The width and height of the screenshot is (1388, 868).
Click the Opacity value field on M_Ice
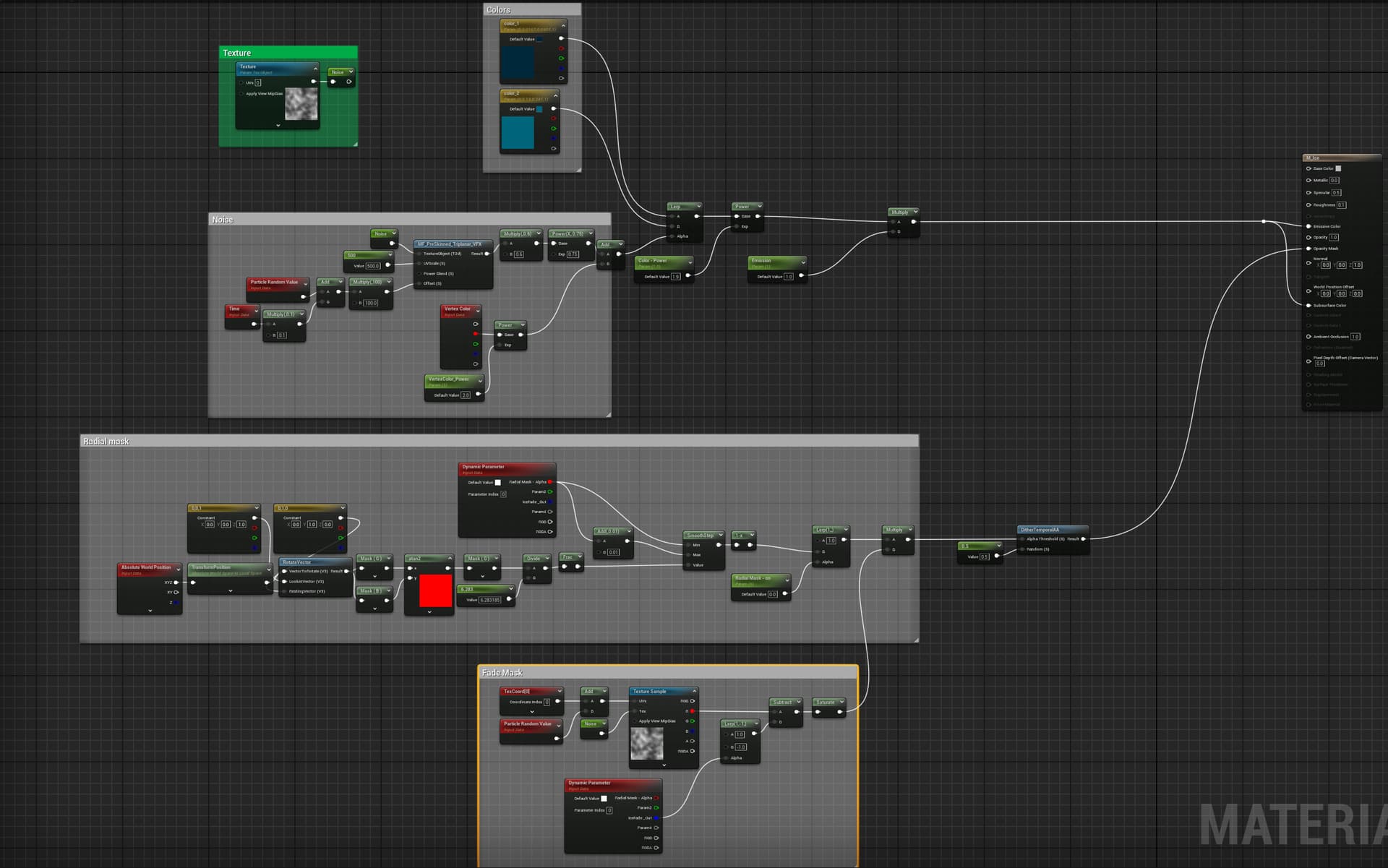point(1334,237)
